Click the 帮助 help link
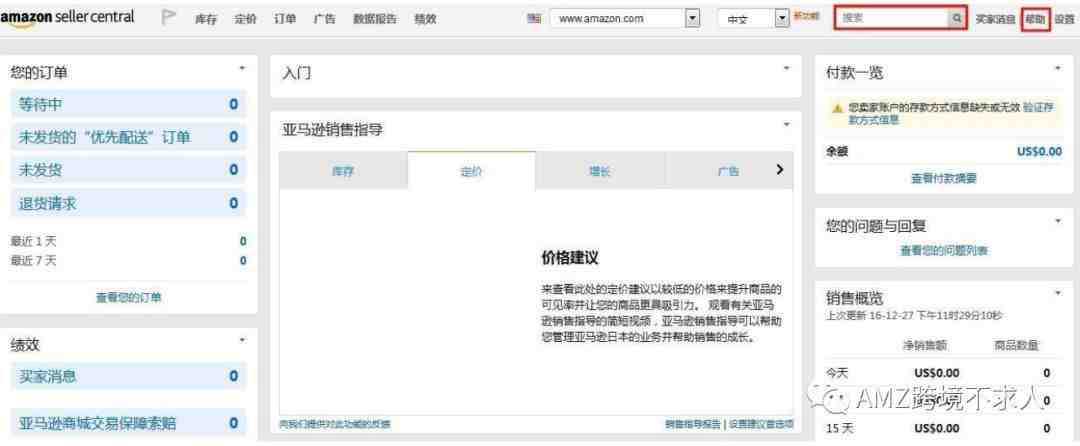The height and width of the screenshot is (446, 1080). (1035, 19)
